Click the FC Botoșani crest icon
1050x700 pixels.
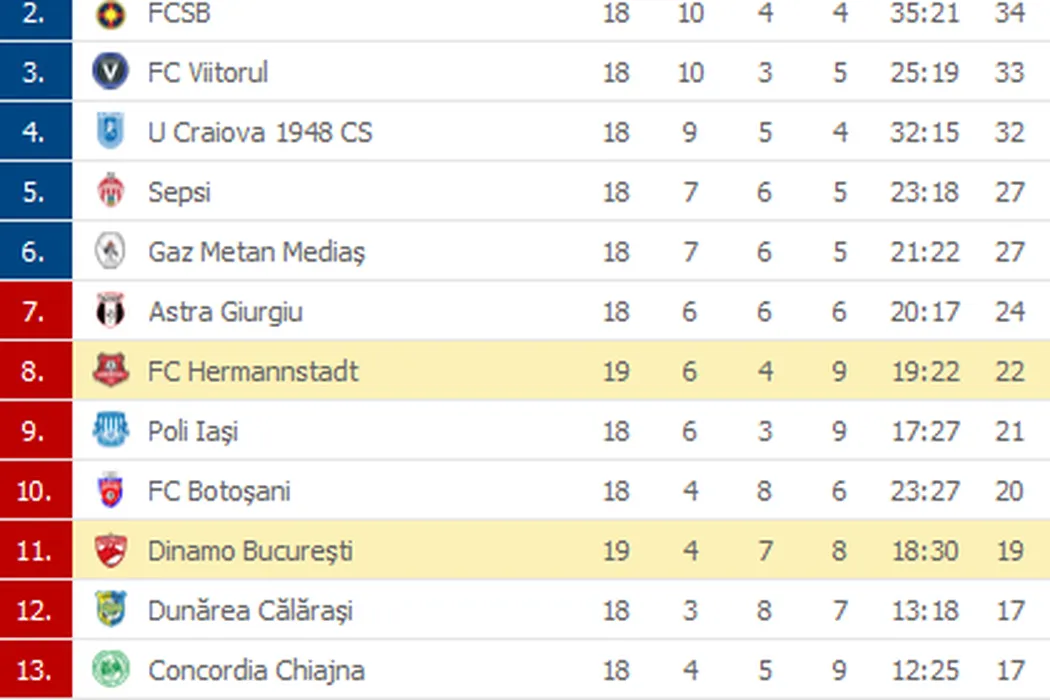click(110, 491)
